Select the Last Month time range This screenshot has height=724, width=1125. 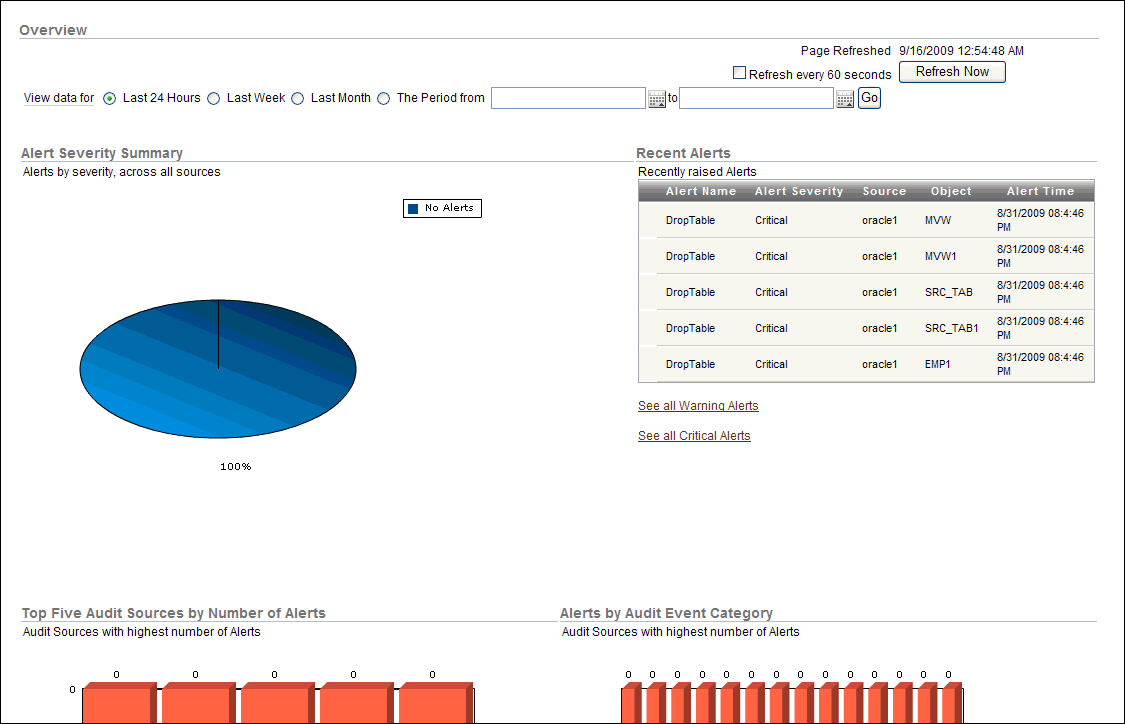(297, 98)
